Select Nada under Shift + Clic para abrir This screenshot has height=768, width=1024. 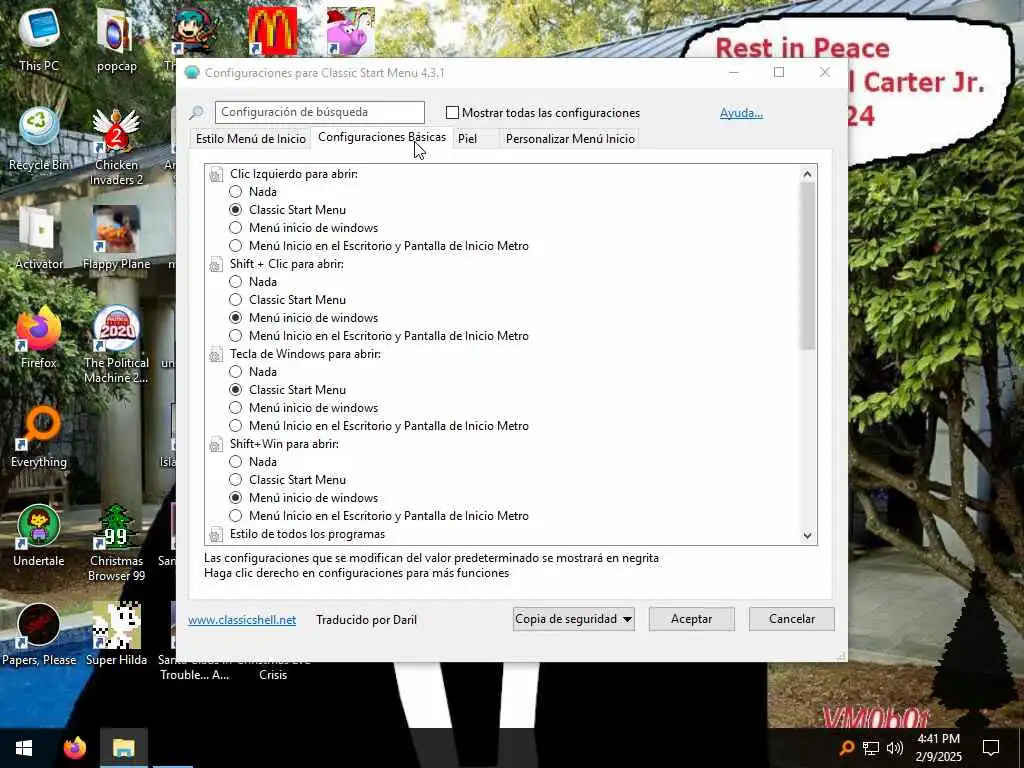point(236,282)
